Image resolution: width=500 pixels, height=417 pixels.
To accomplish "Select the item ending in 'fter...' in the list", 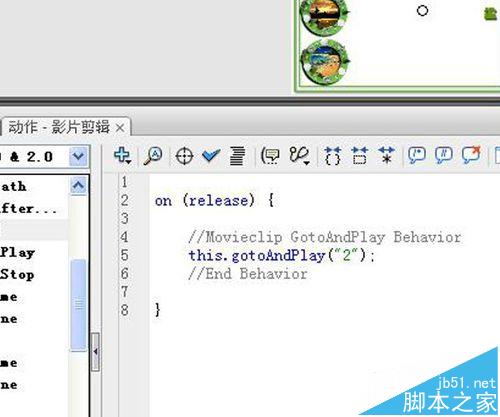I will coord(28,209).
